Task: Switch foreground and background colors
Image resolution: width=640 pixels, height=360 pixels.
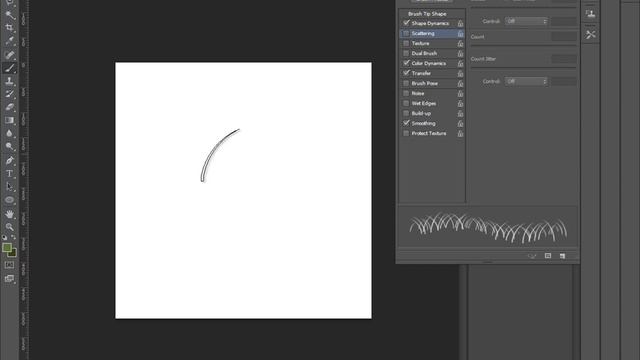Action: [13, 237]
